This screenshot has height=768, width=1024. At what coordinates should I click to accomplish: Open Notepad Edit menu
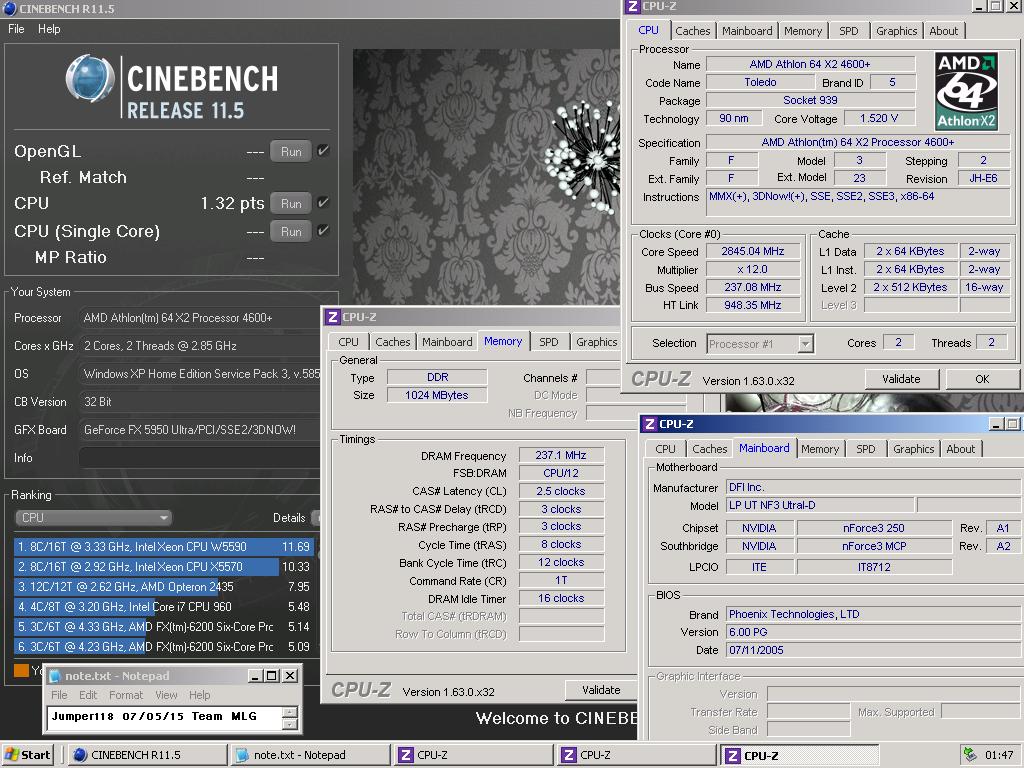pos(88,695)
